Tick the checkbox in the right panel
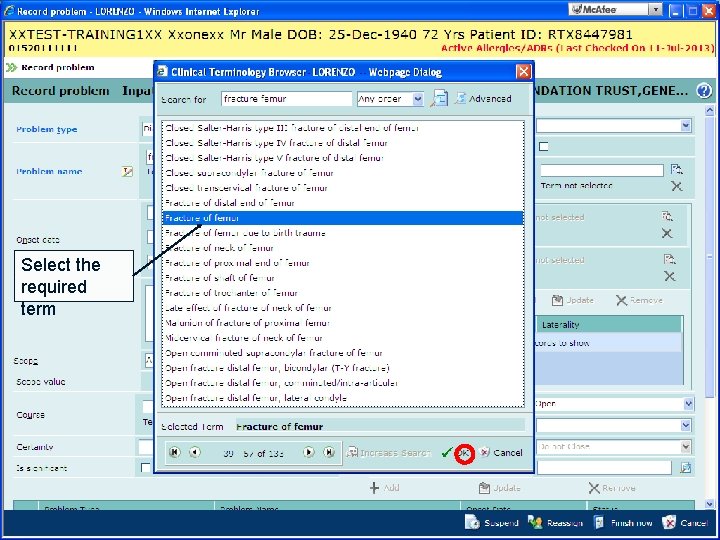Viewport: 720px width, 540px height. (544, 146)
